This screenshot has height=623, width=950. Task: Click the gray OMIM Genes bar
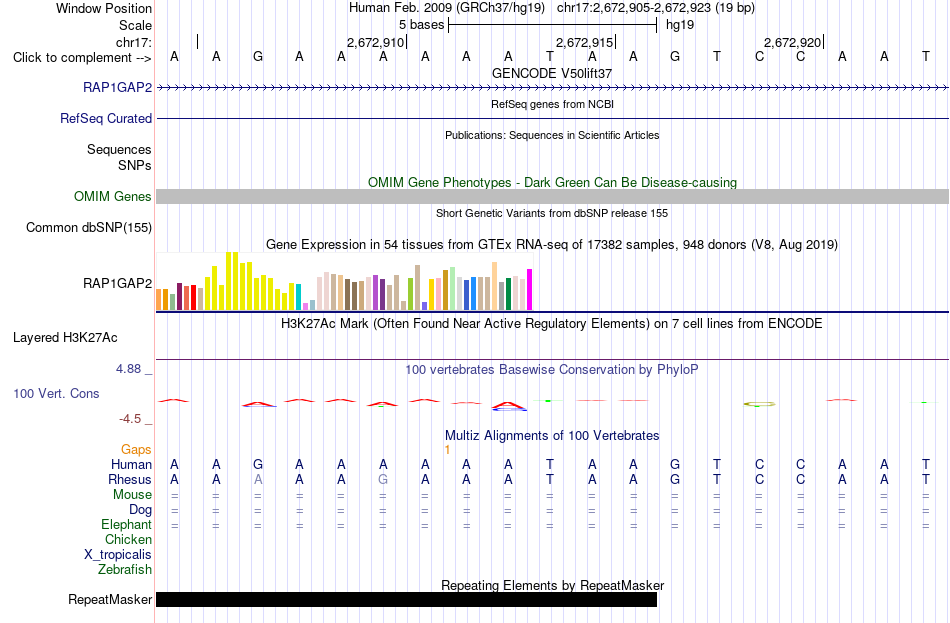tap(553, 196)
